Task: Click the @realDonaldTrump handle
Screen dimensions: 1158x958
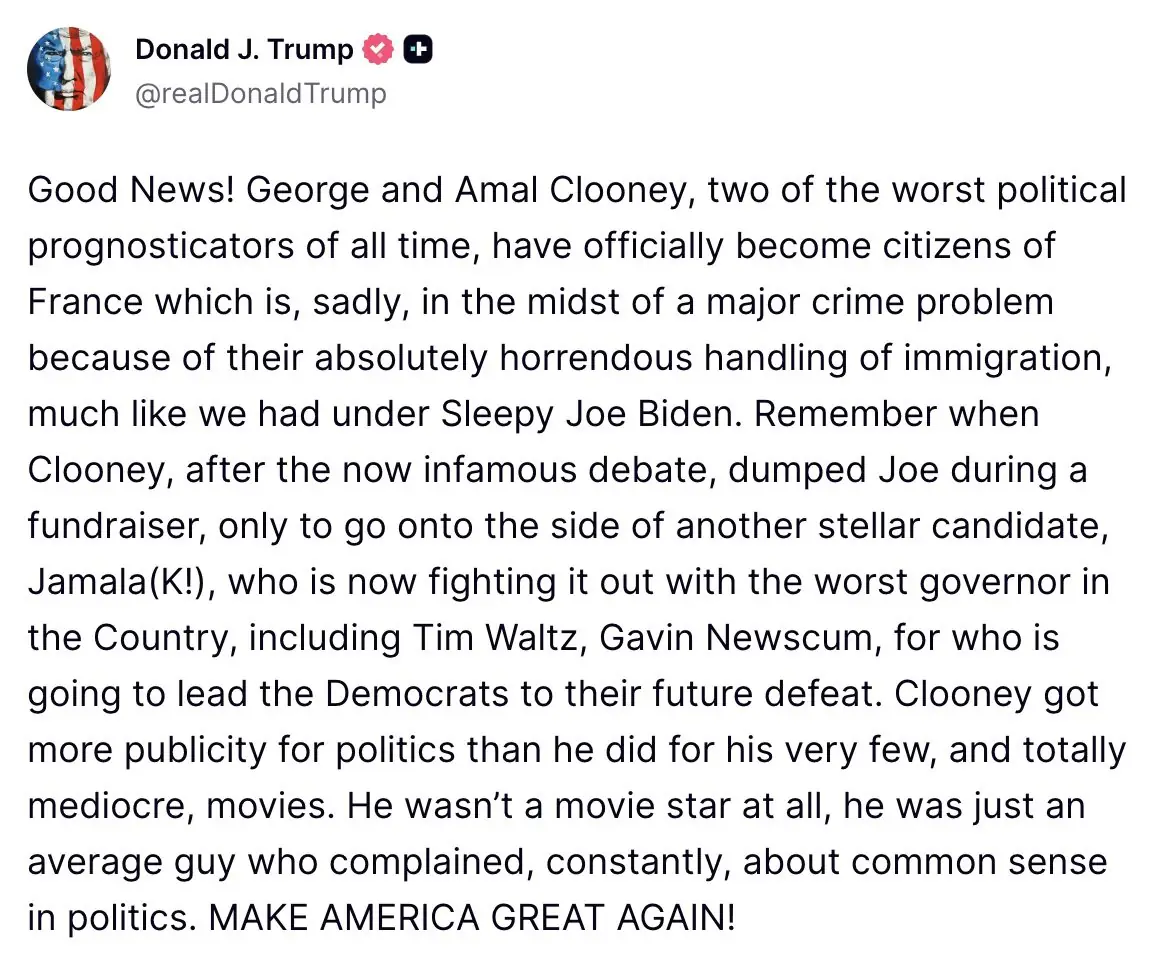Action: point(260,94)
